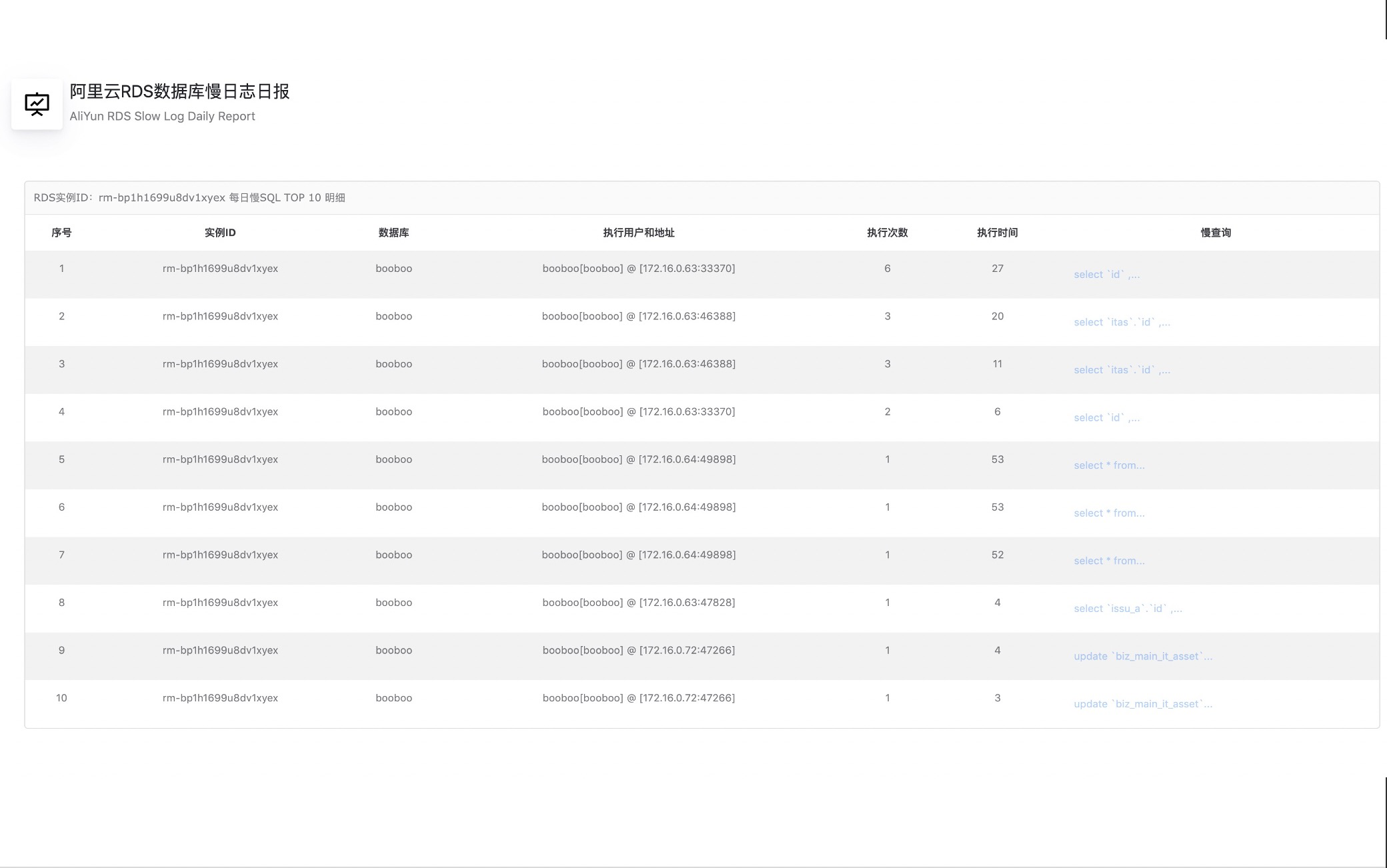Open 'select `issu_a`.`id`' slow query link

click(1128, 609)
